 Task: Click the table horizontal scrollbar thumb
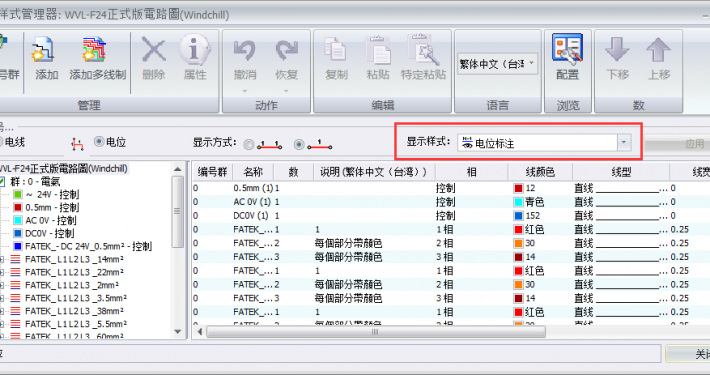tap(375, 332)
